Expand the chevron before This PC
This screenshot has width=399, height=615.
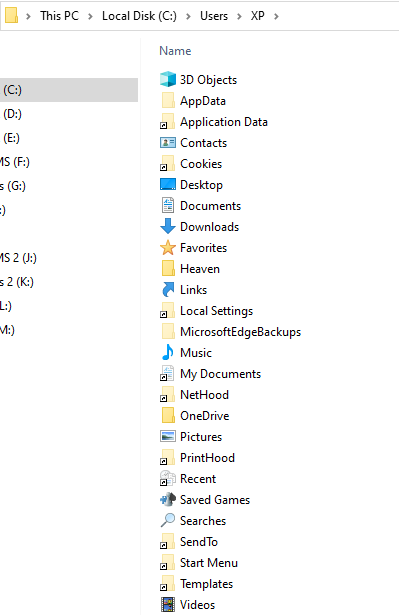[x=28, y=16]
